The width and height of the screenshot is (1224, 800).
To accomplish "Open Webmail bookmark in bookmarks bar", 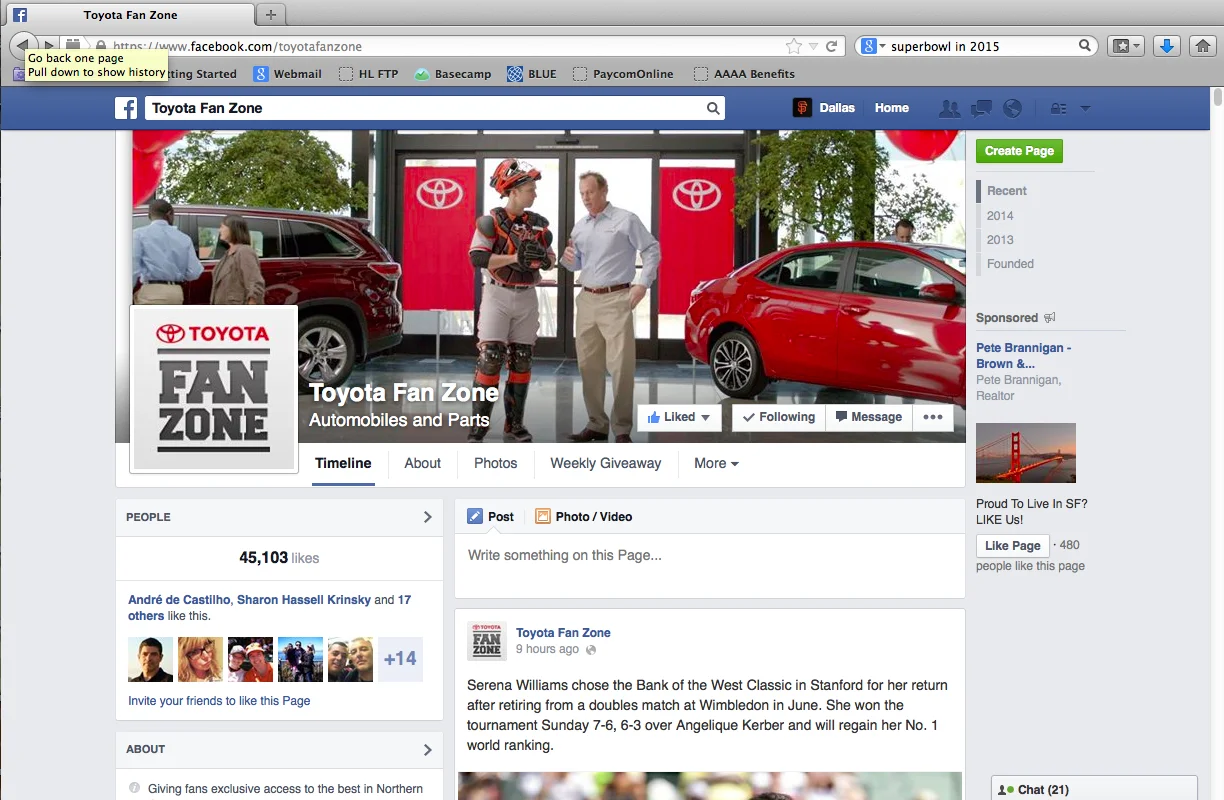I will (x=288, y=74).
